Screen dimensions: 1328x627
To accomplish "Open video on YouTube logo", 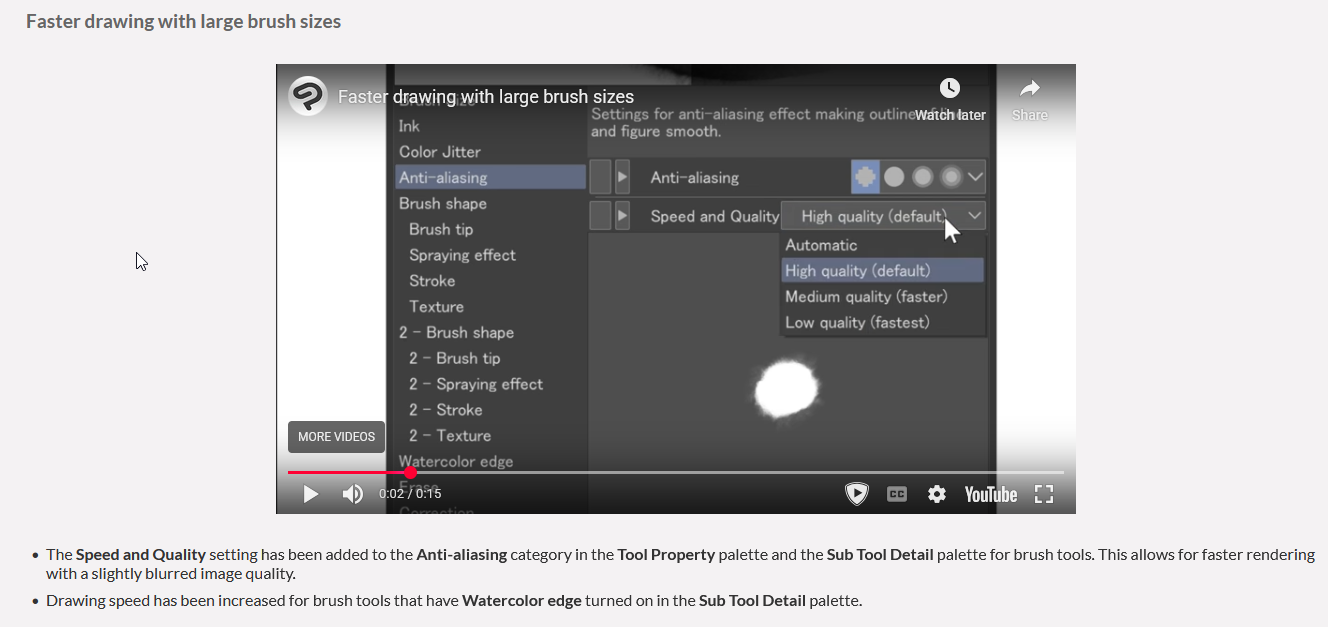I will click(991, 494).
